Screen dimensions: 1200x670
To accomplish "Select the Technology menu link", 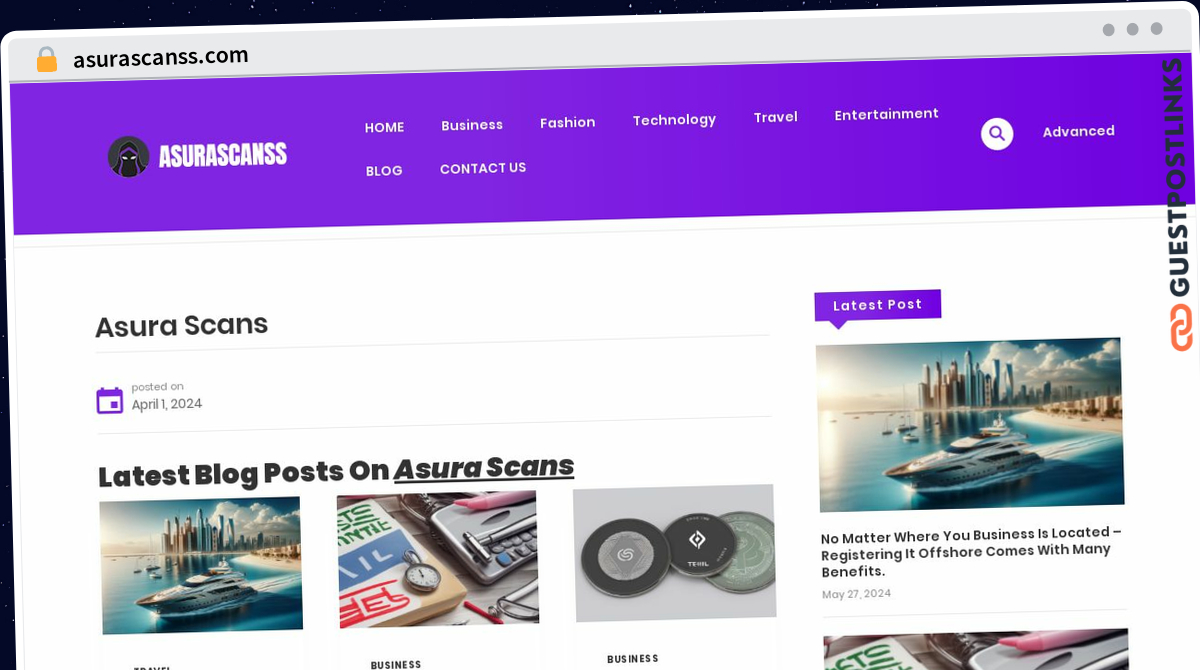I will click(x=674, y=120).
